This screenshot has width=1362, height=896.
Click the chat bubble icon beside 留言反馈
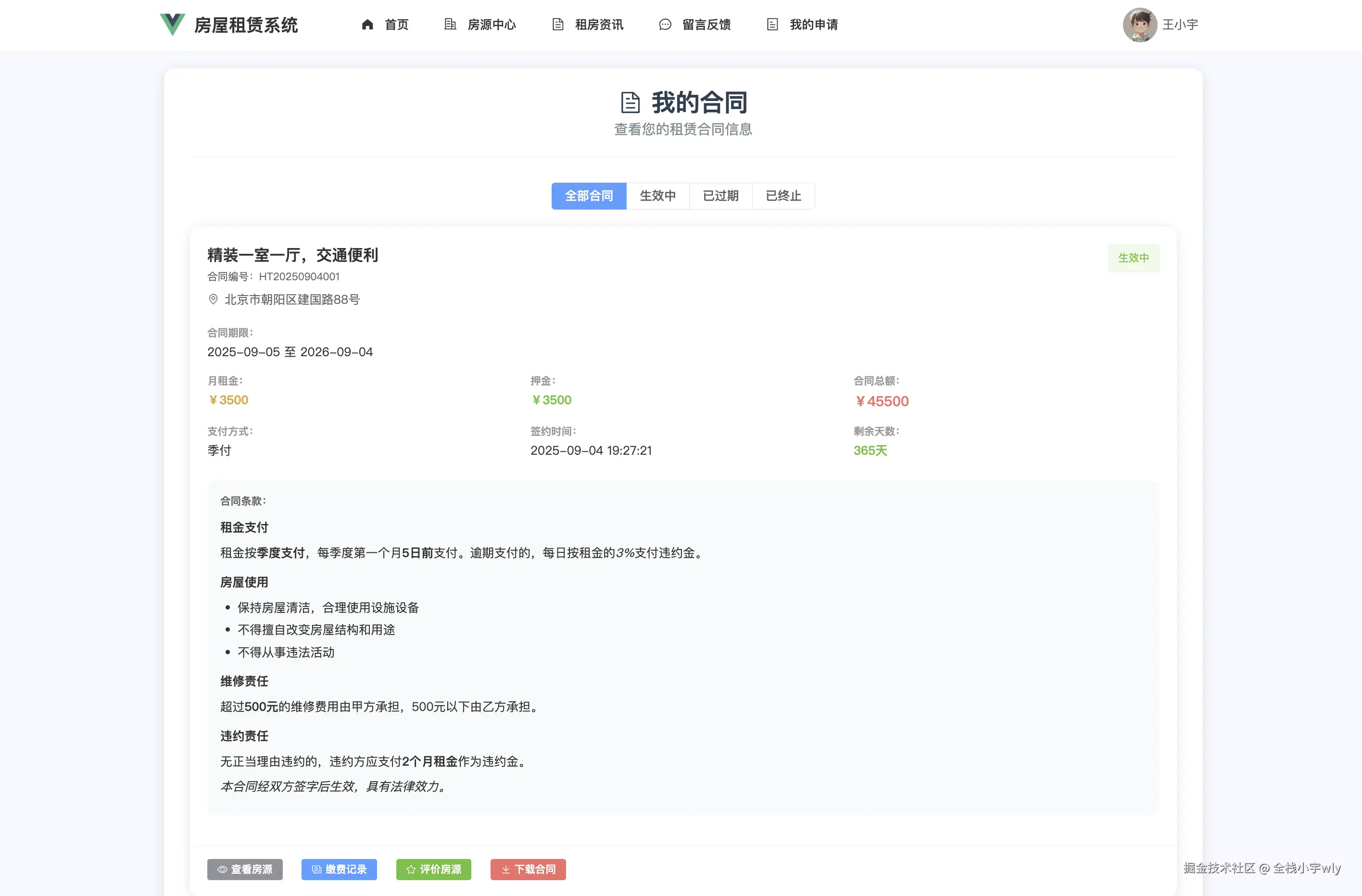[x=665, y=25]
